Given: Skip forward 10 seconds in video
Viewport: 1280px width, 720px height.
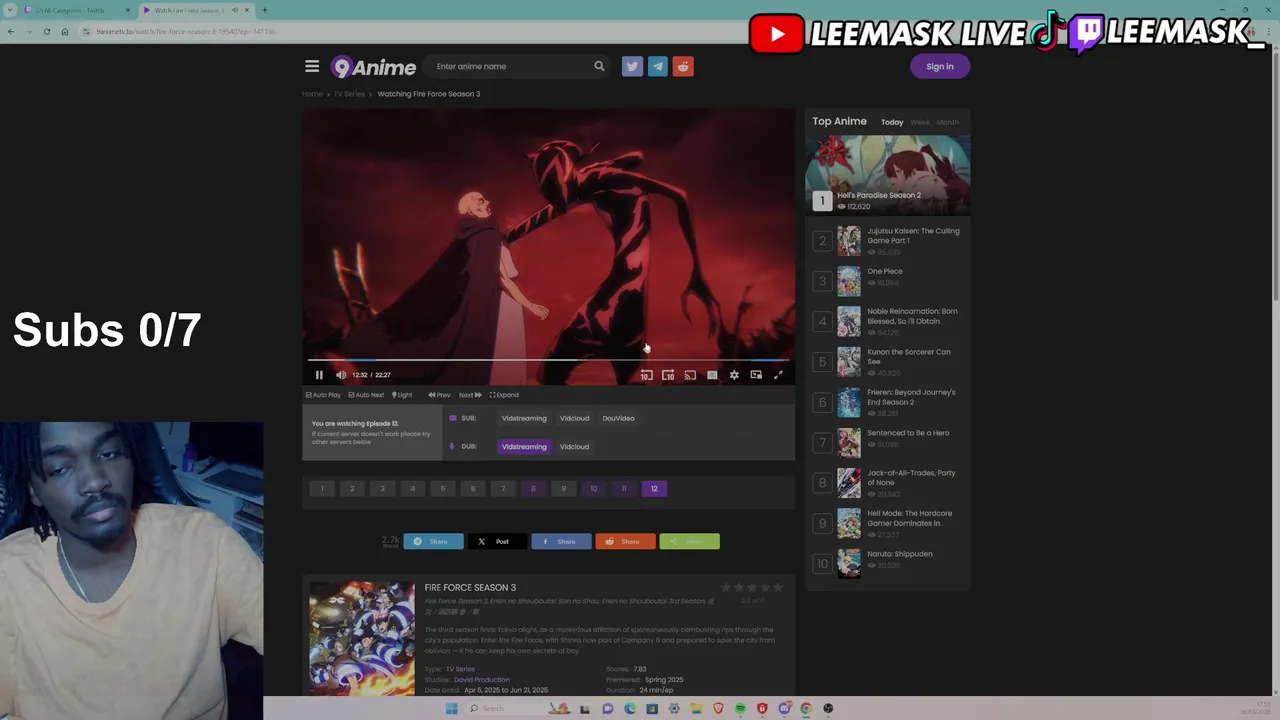Looking at the screenshot, I should pyautogui.click(x=668, y=375).
